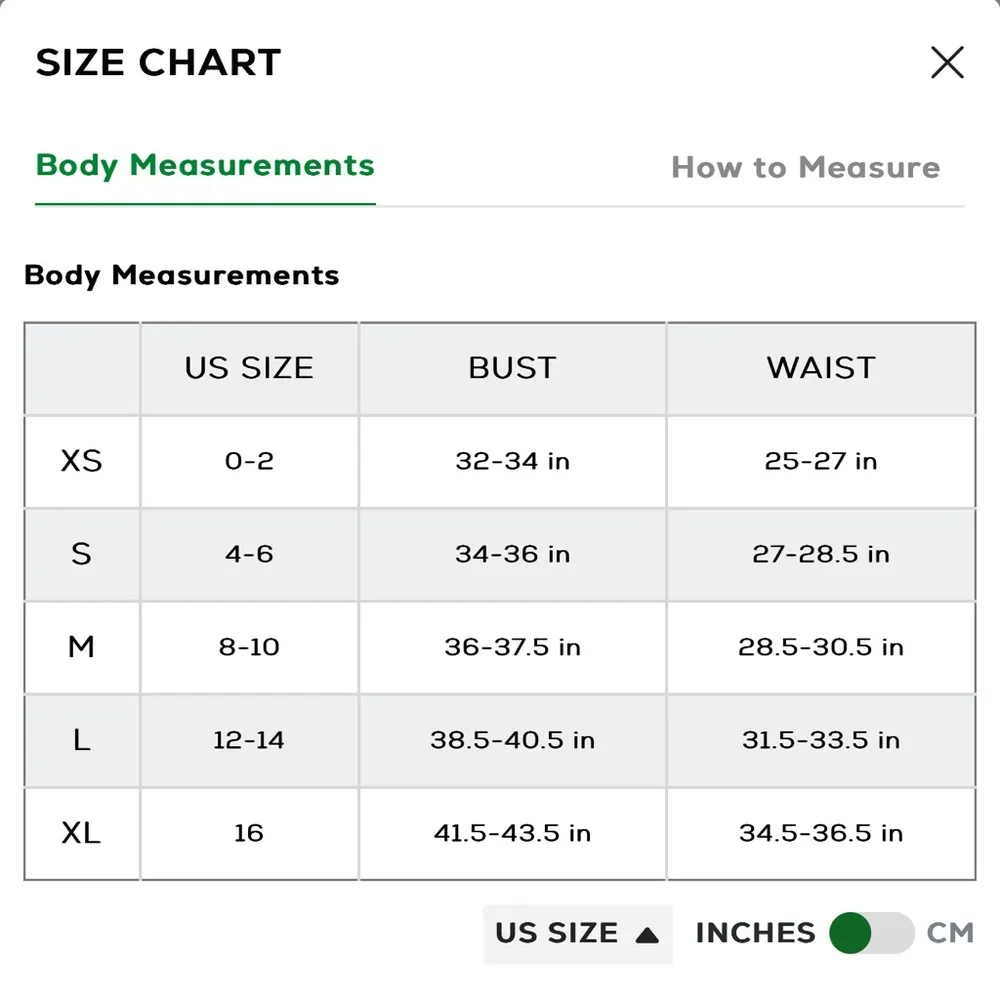This screenshot has height=1000, width=1000.
Task: Click the CM unit label
Action: point(949,933)
